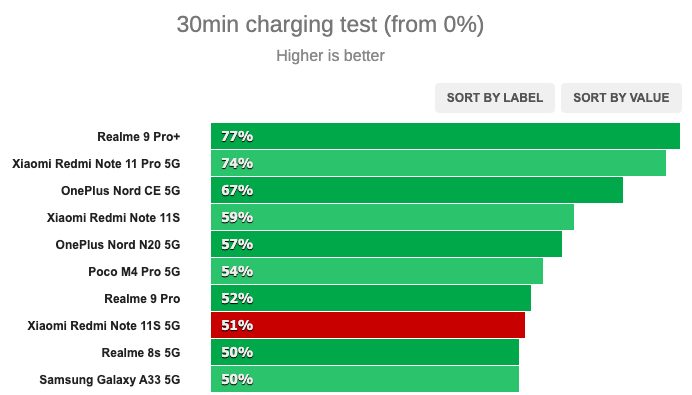This screenshot has width=692, height=395.
Task: Click the Xiaomi Redmi Note 11 Pro 5G bar
Action: 438,163
